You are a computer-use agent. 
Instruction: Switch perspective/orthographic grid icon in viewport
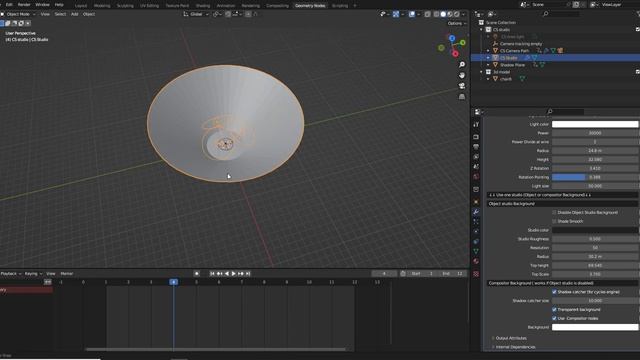462,97
